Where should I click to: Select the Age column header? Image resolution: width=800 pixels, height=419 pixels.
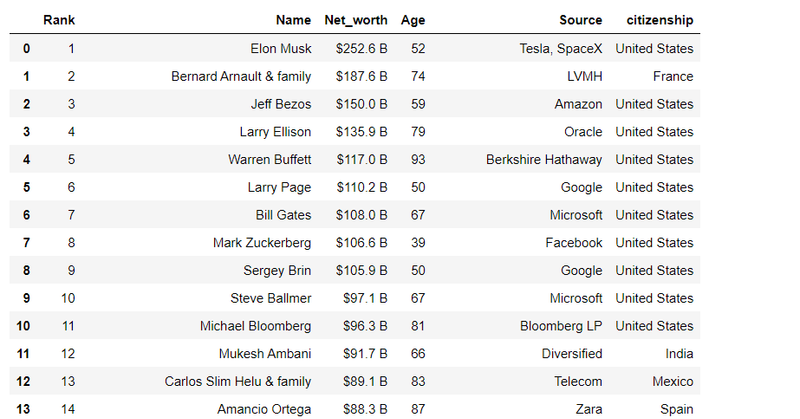coord(412,20)
